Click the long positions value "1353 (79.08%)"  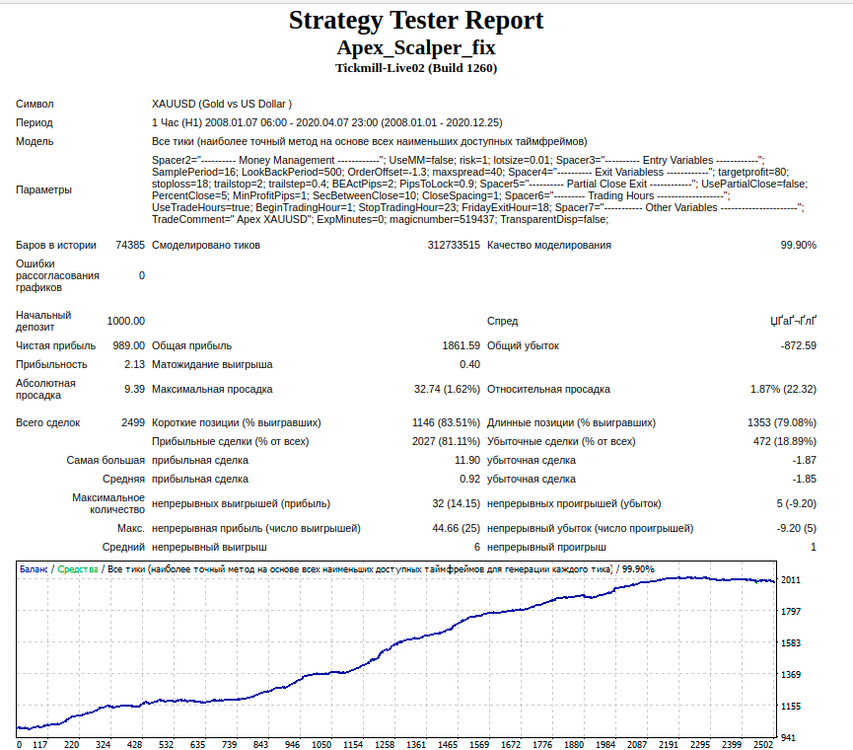point(782,423)
